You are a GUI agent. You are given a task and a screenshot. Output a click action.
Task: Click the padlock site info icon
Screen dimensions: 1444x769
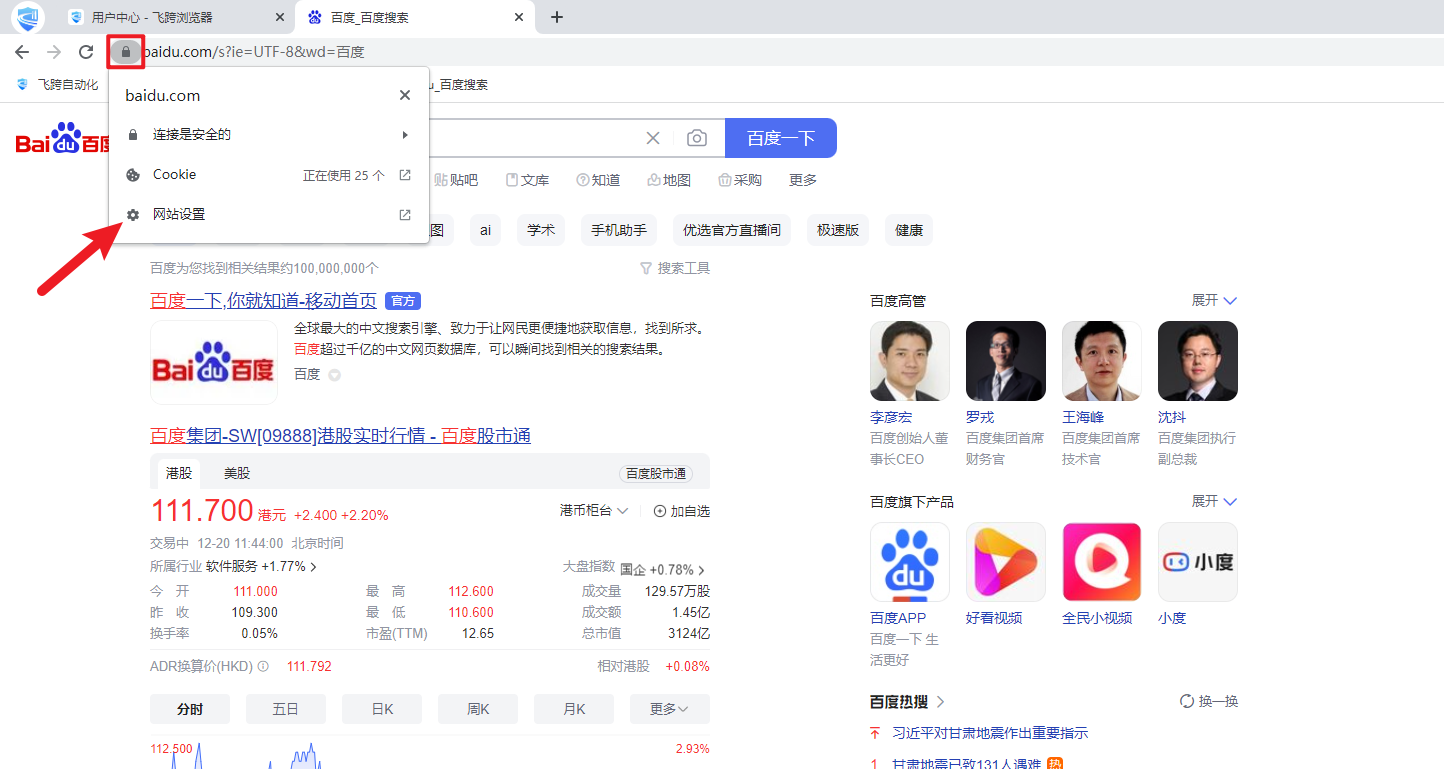click(x=126, y=52)
